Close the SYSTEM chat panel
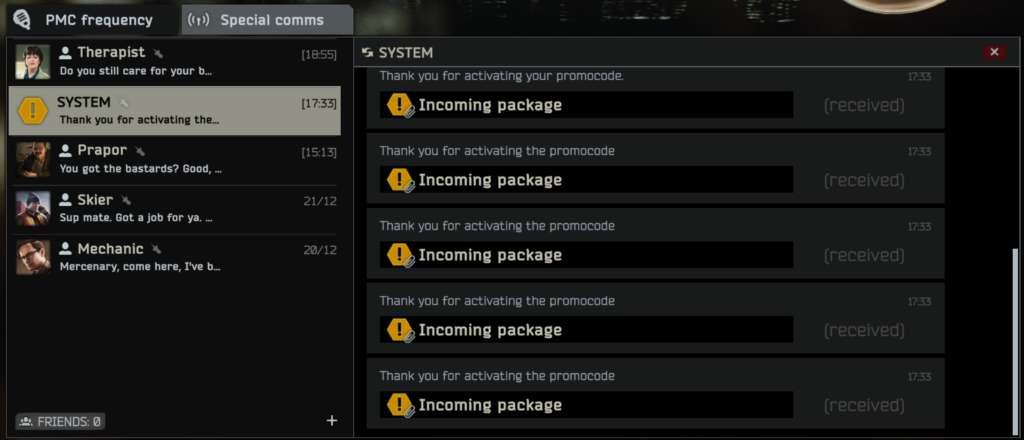1024x440 pixels. 993,52
